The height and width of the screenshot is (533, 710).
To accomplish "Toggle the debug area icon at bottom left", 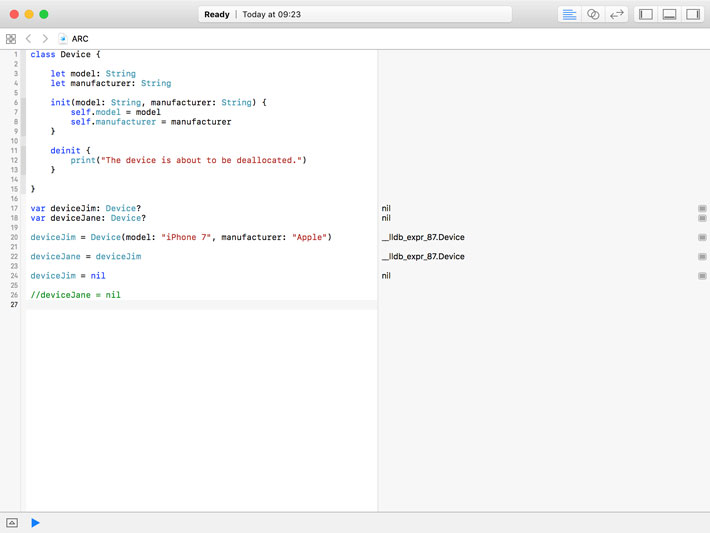I will [x=12, y=523].
